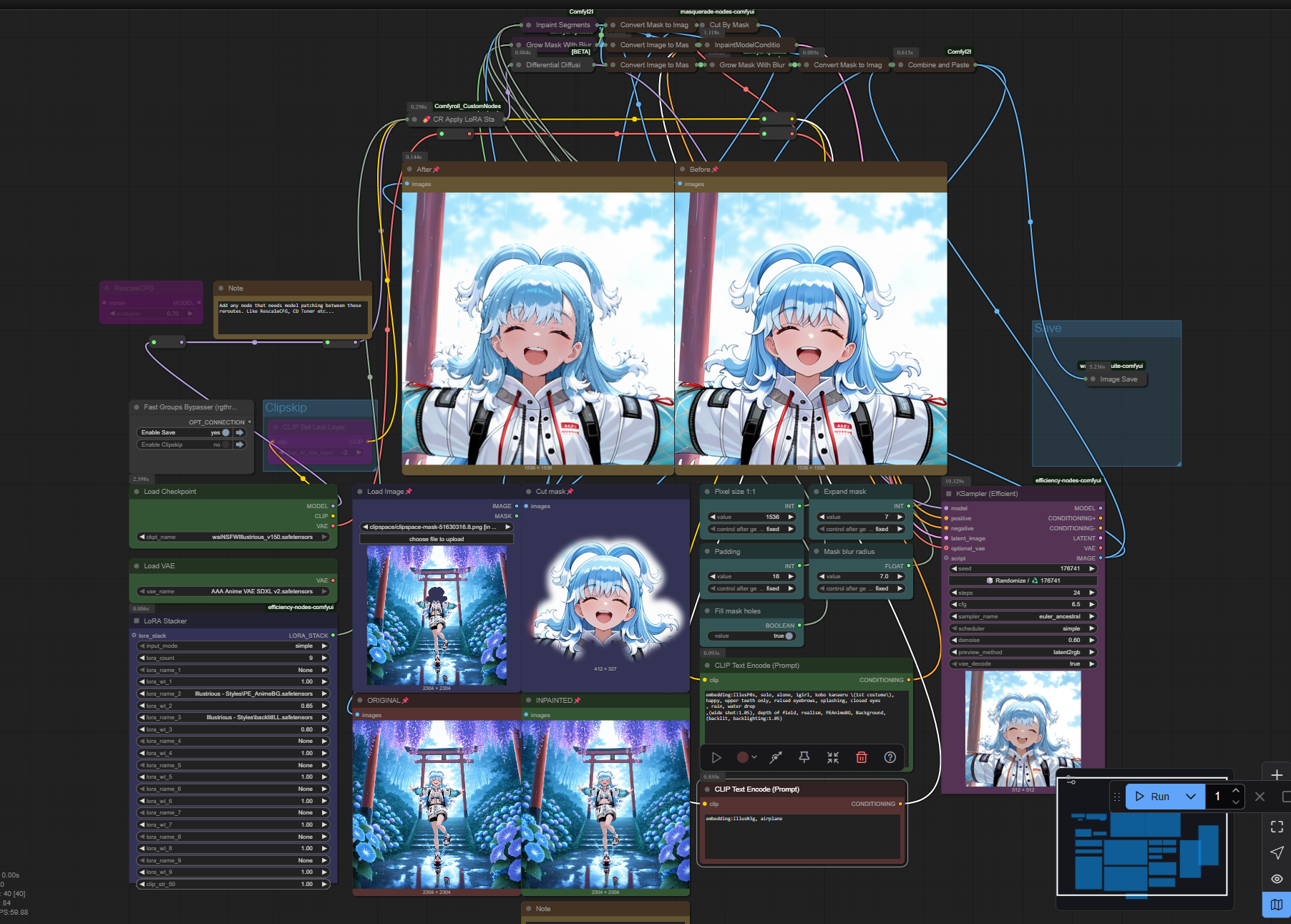
Task: Click the Expand mask value field
Action: tap(861, 517)
